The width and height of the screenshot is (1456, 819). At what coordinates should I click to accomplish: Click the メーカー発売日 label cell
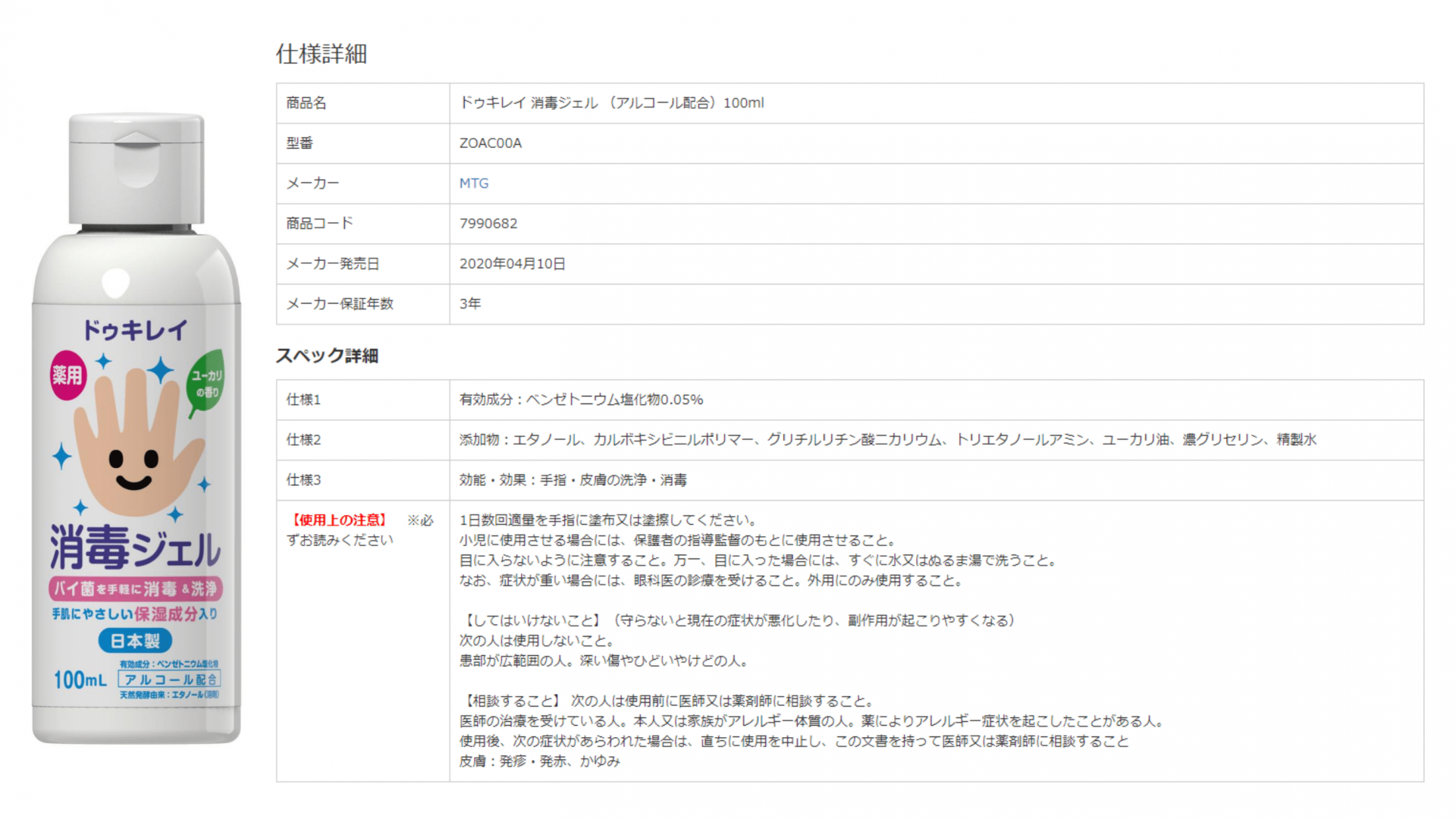pyautogui.click(x=363, y=264)
